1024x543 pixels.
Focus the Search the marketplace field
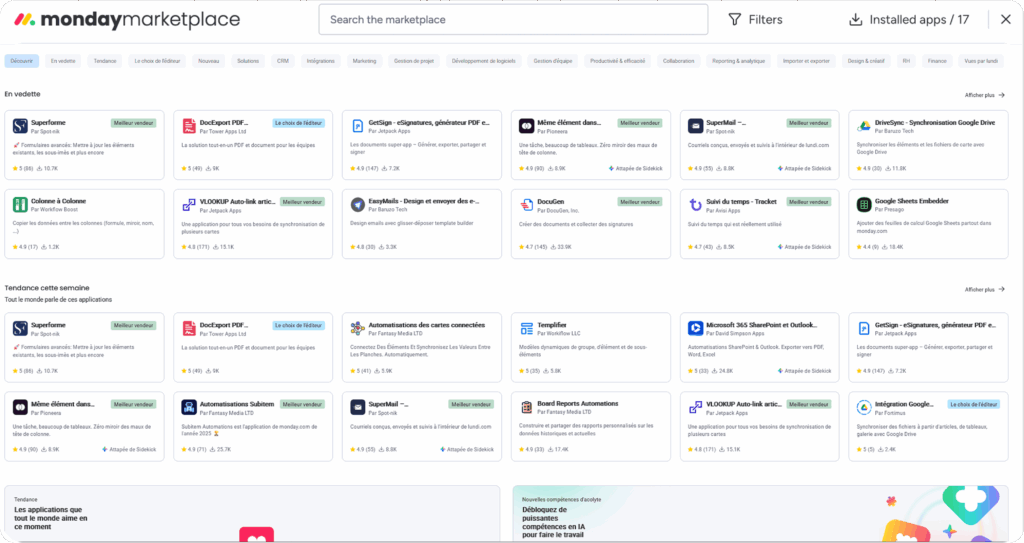tap(513, 20)
